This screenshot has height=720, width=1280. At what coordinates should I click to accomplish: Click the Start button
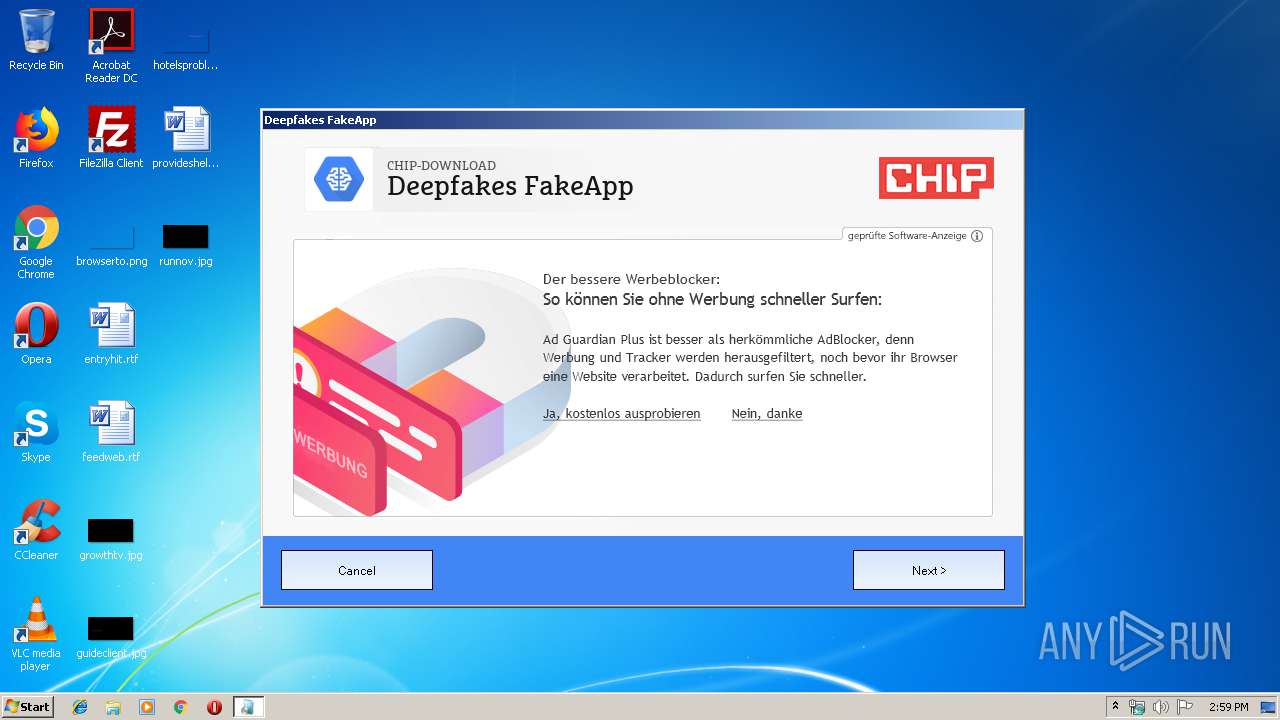click(x=27, y=707)
